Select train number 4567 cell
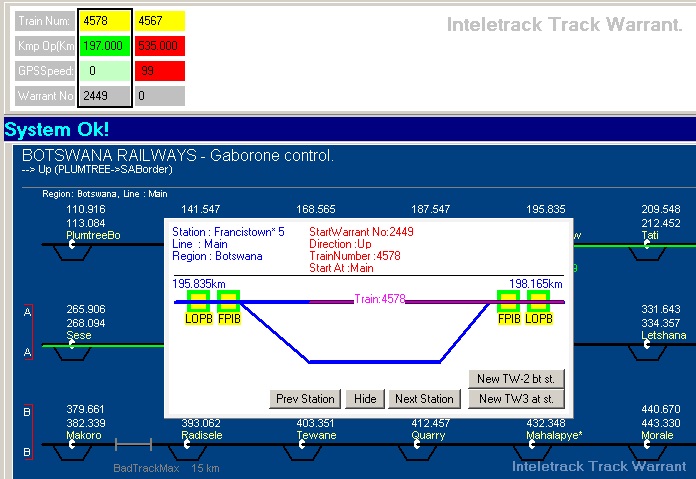 click(x=160, y=21)
